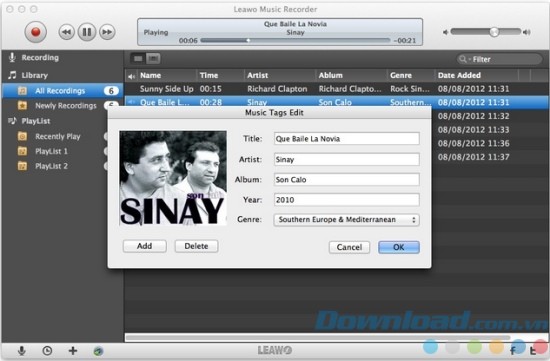Click the 08/08/2012 11:33 date entry
Image resolution: width=550 pixels, height=361 pixels.
(x=474, y=130)
